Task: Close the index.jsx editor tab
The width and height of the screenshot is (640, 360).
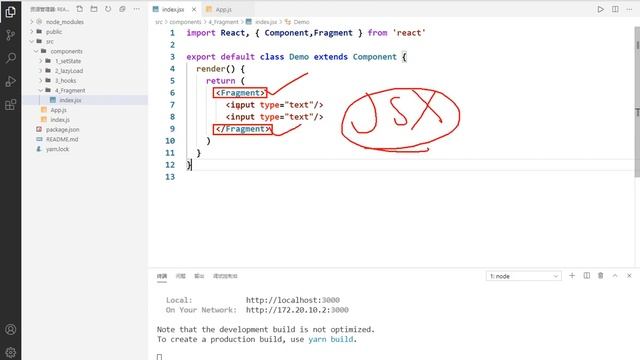Action: click(194, 9)
